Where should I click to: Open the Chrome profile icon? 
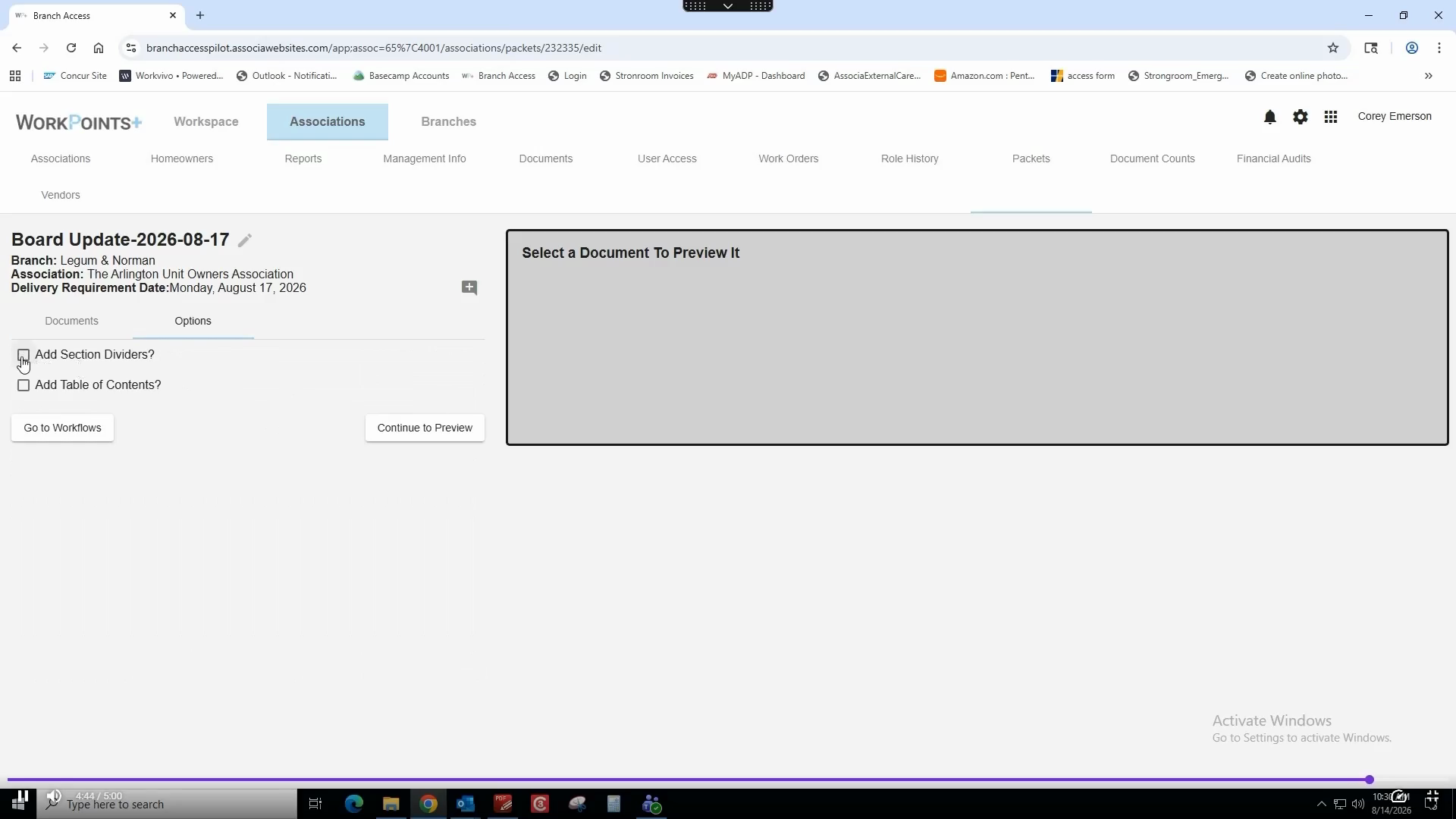coord(1412,48)
